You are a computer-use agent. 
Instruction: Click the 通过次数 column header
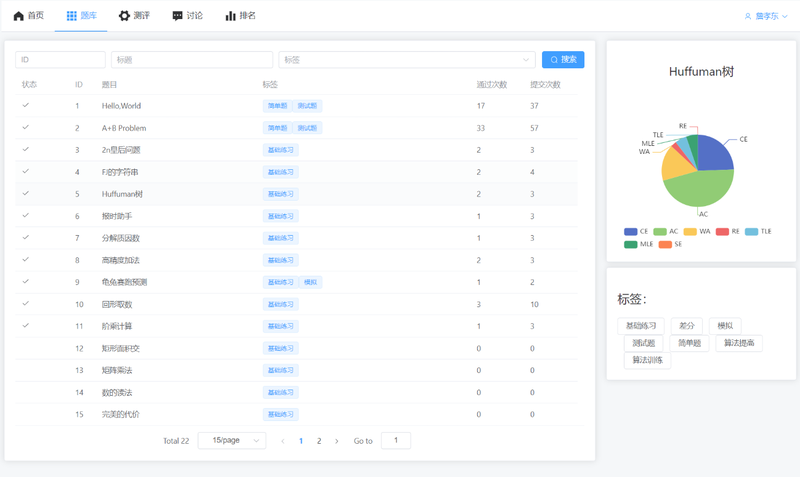click(492, 84)
